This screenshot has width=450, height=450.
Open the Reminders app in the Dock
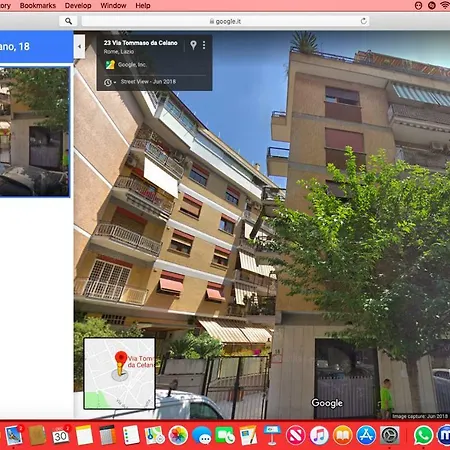[131, 435]
